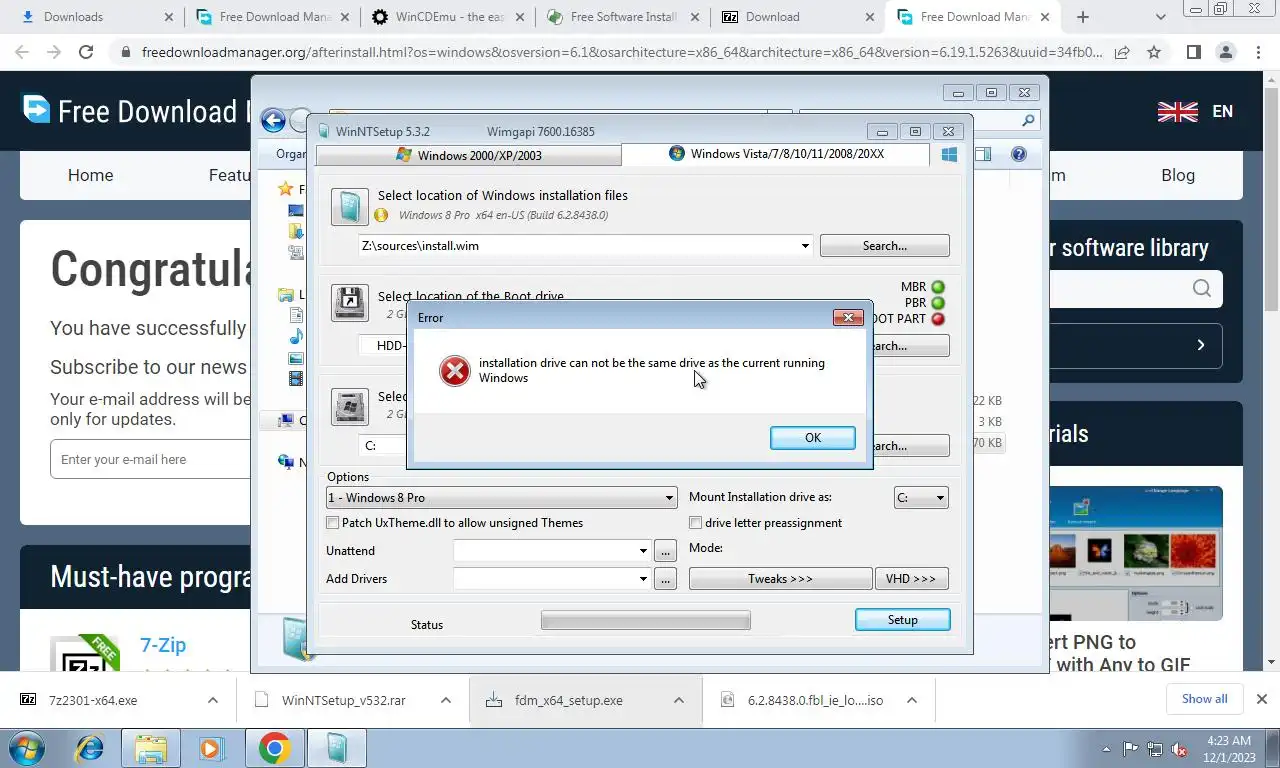Image resolution: width=1280 pixels, height=768 pixels.
Task: Click the Status progress bar
Action: [x=645, y=621]
